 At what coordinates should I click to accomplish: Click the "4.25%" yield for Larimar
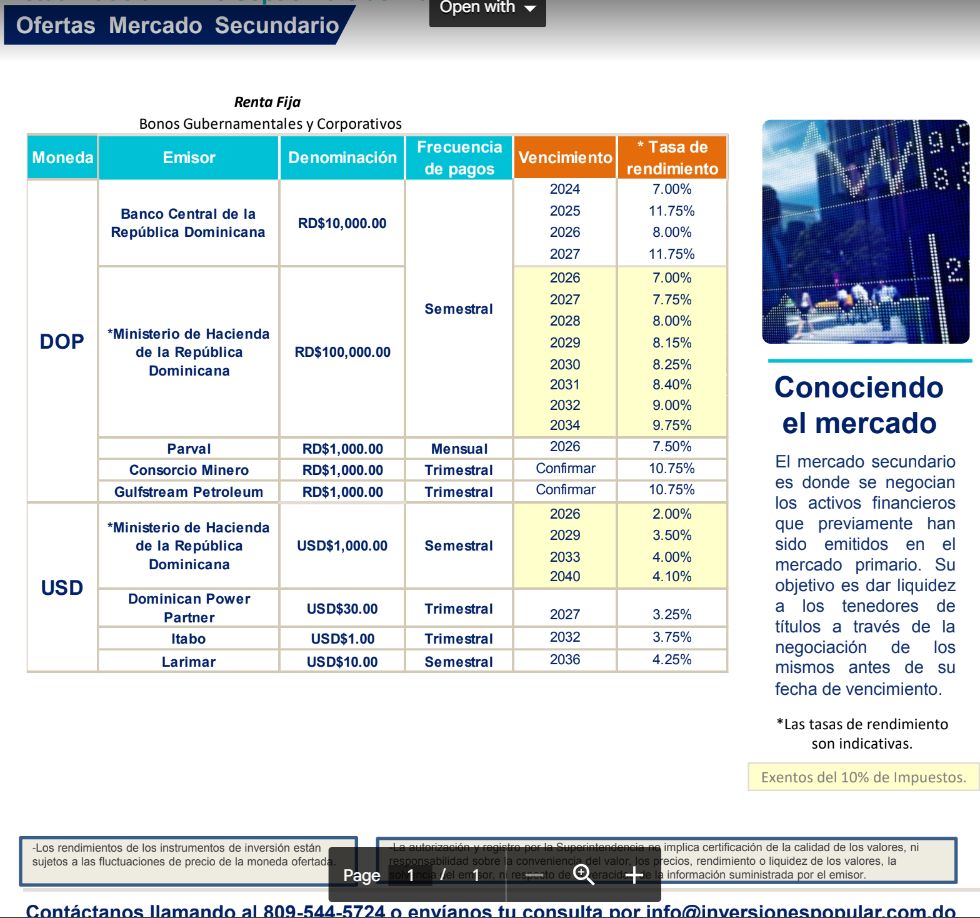coord(672,659)
